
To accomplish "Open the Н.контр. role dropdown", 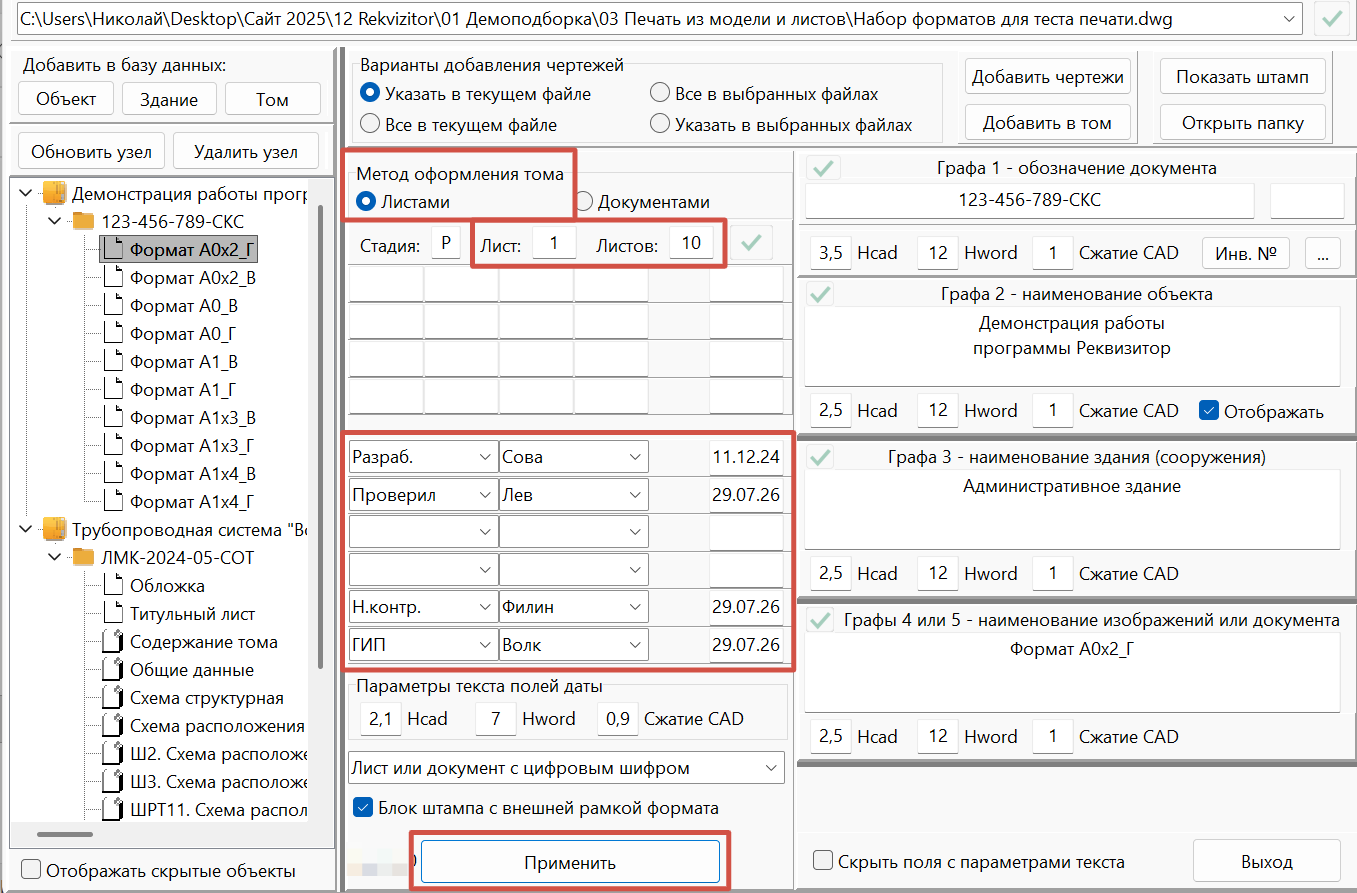I will (x=485, y=606).
